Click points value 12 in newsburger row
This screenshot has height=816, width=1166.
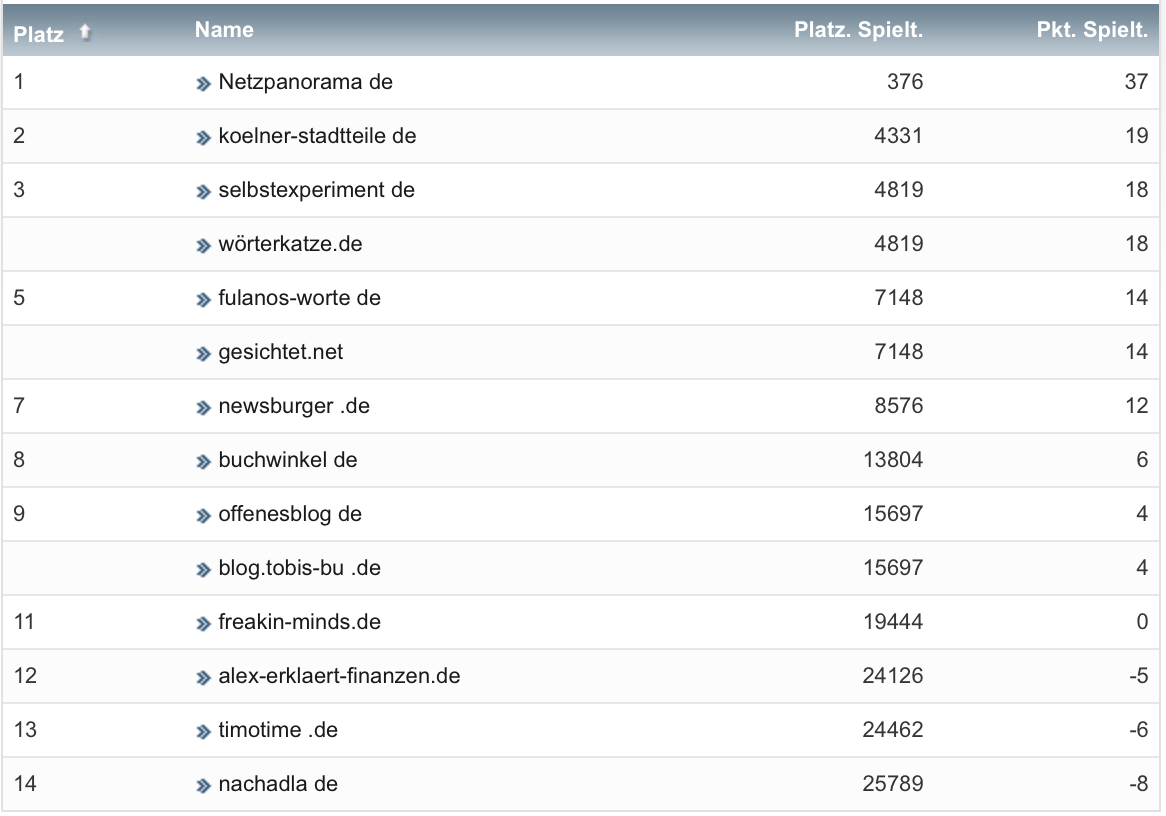(x=1136, y=406)
